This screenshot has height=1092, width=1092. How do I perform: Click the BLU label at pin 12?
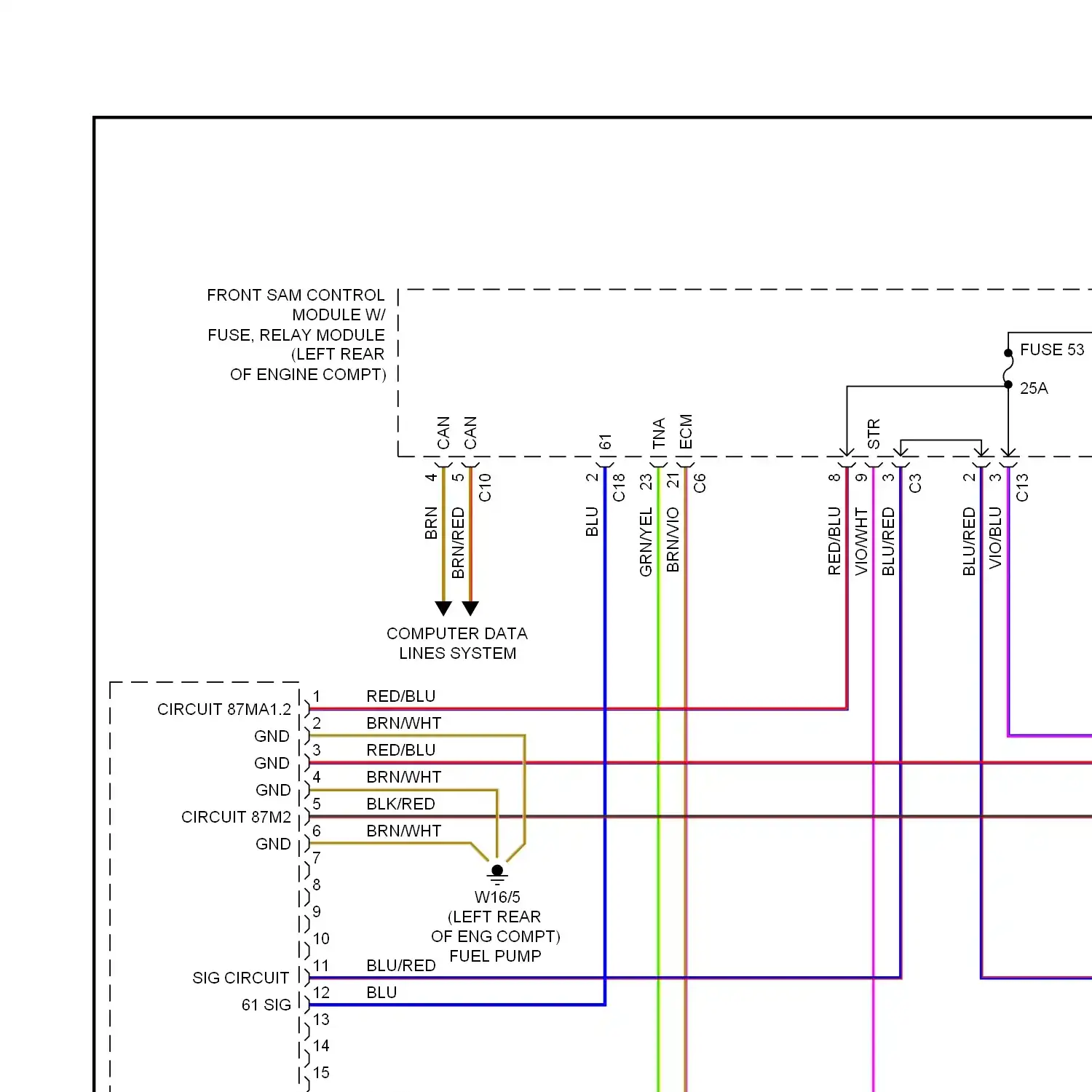(x=381, y=992)
